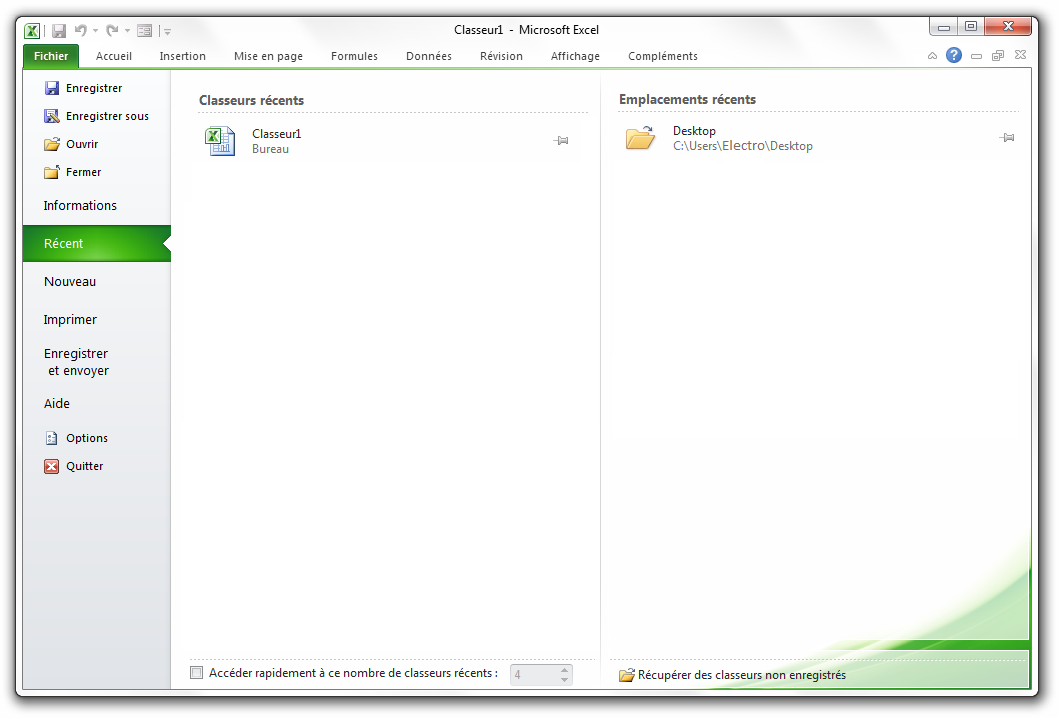Enable quick access to recent workbooks checkbox
1059x718 pixels.
[x=197, y=673]
